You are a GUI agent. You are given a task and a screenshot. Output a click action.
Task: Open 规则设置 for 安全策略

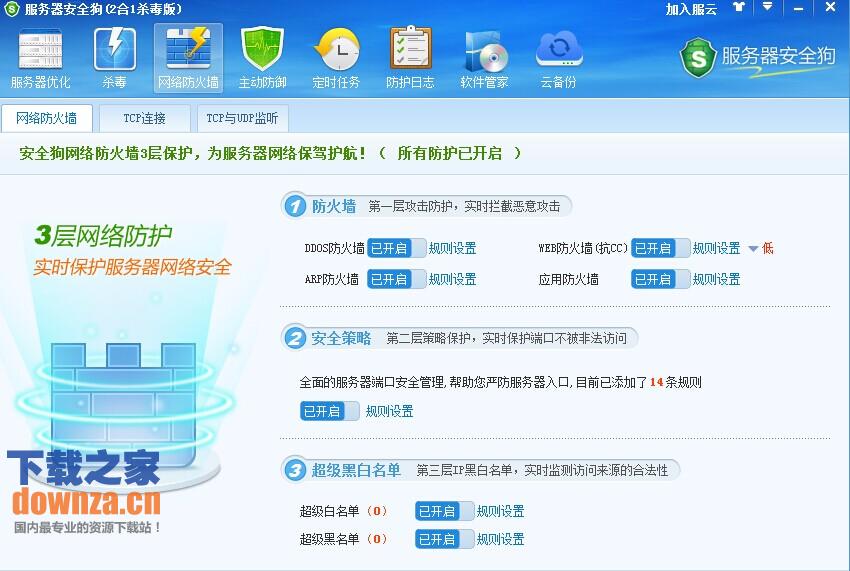click(x=389, y=411)
